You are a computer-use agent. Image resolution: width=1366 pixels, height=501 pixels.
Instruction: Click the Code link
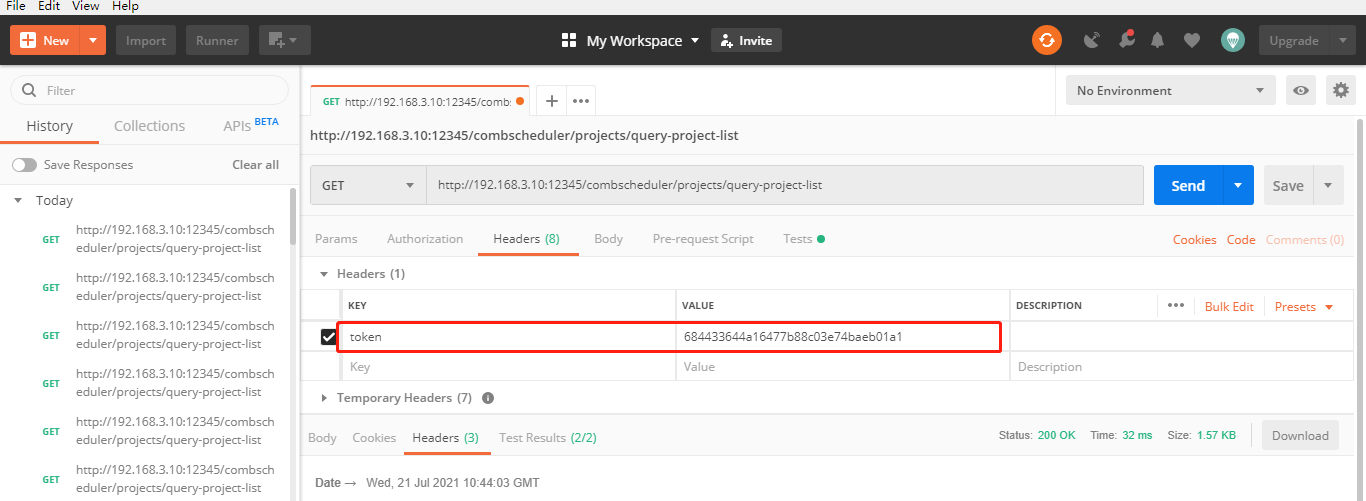(x=1241, y=239)
